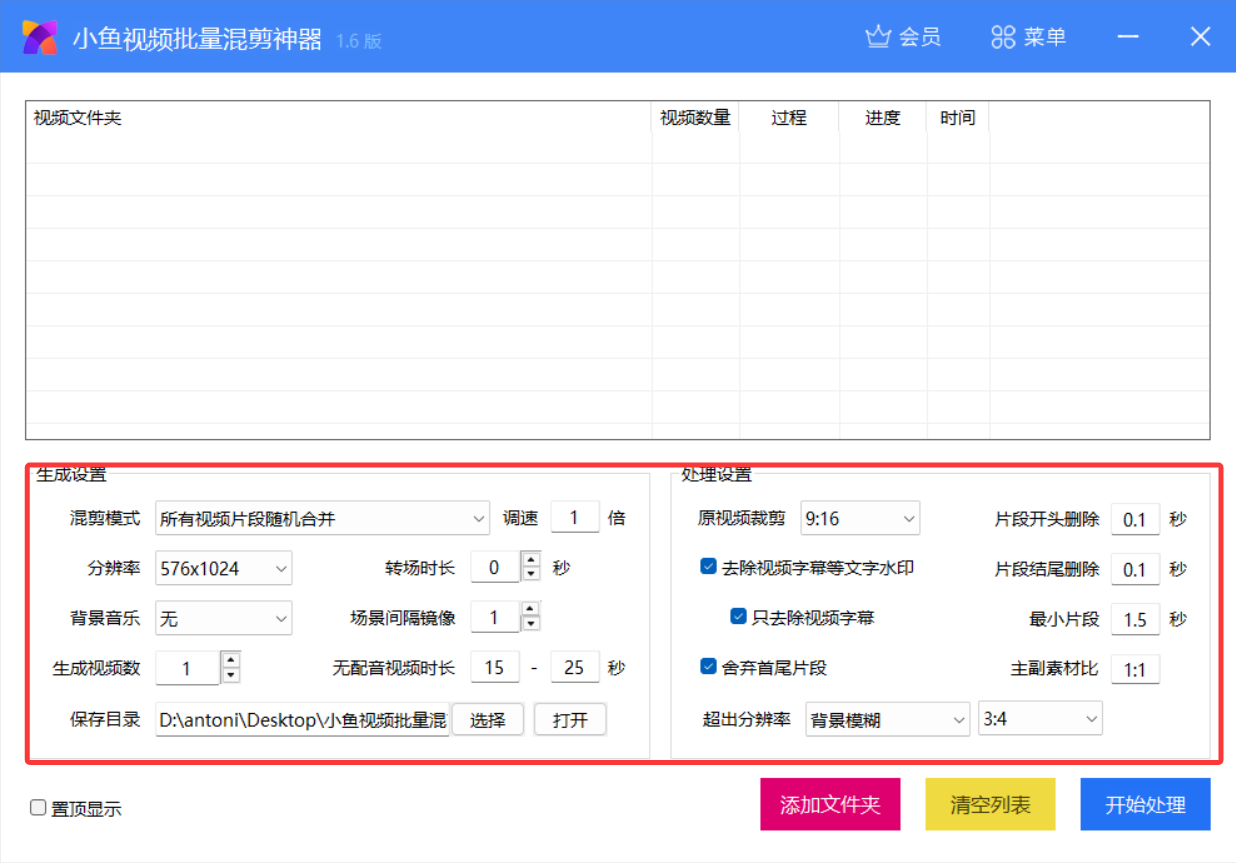
Task: Open the 背景模糊 dropdown for 超出分辨率
Action: [x=887, y=718]
